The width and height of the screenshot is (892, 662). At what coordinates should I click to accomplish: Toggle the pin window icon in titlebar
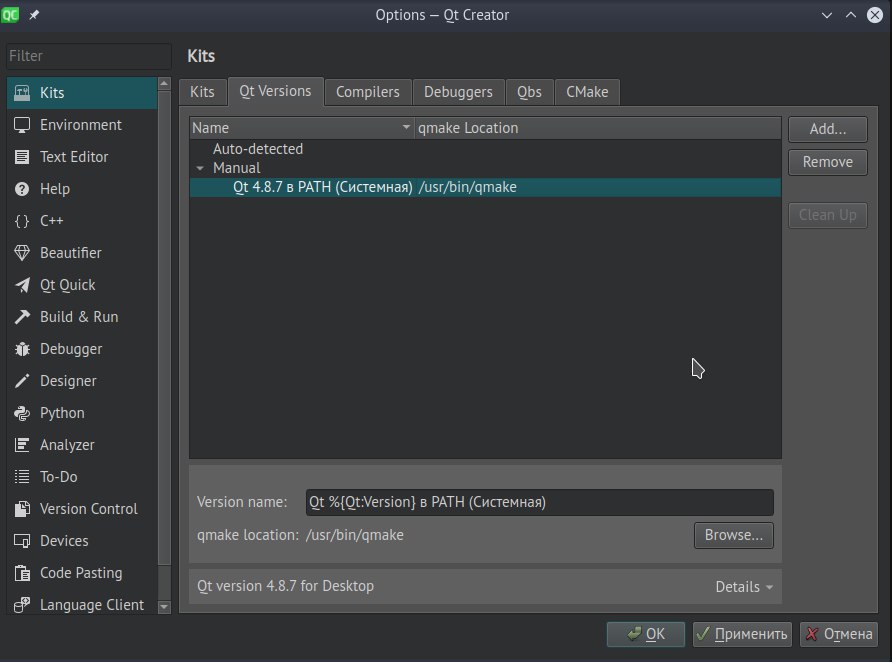(x=34, y=15)
